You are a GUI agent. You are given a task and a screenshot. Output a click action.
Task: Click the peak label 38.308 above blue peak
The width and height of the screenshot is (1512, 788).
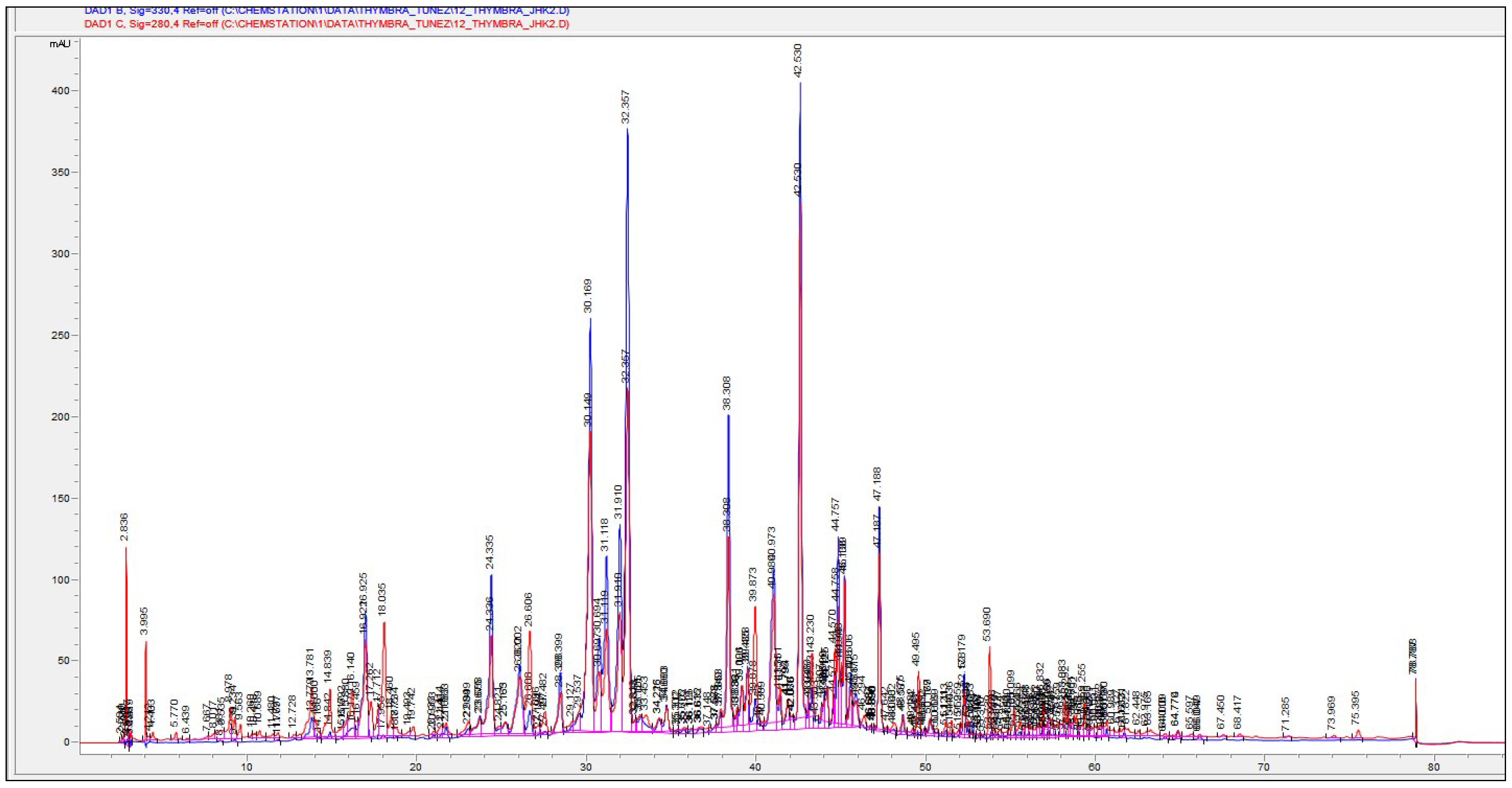click(x=727, y=394)
